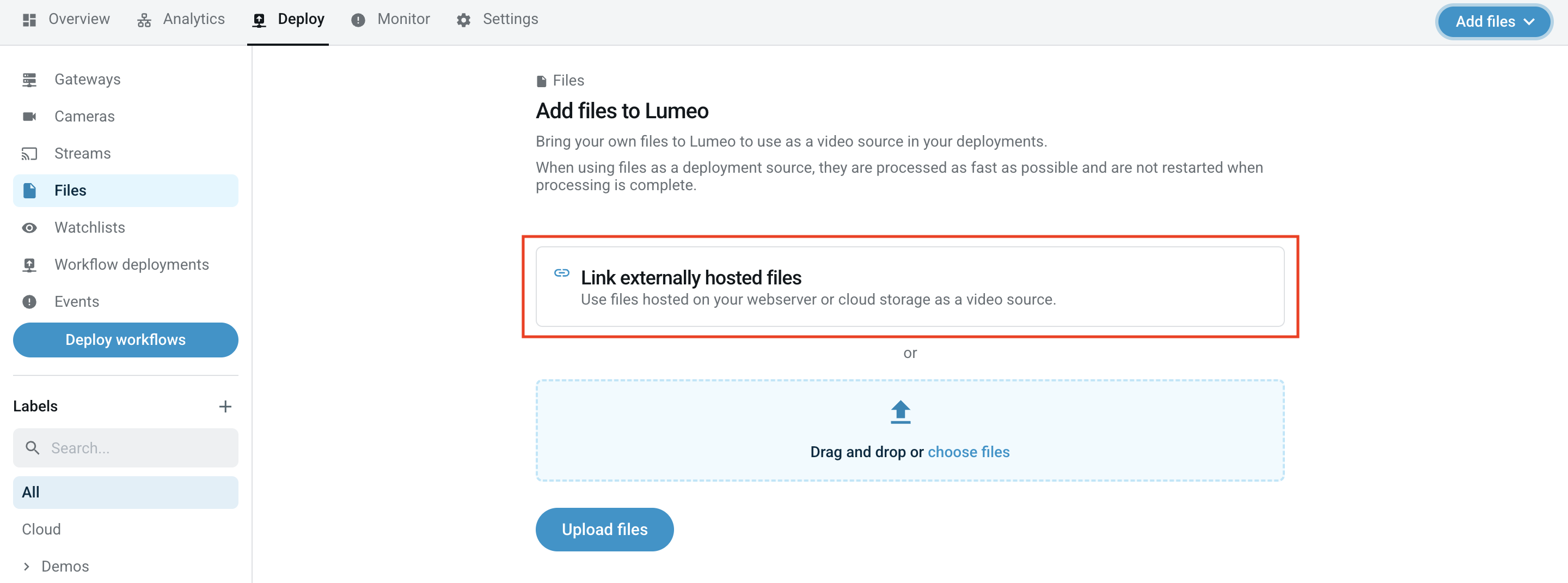1568x583 pixels.
Task: Click the Upload files button
Action: point(604,530)
